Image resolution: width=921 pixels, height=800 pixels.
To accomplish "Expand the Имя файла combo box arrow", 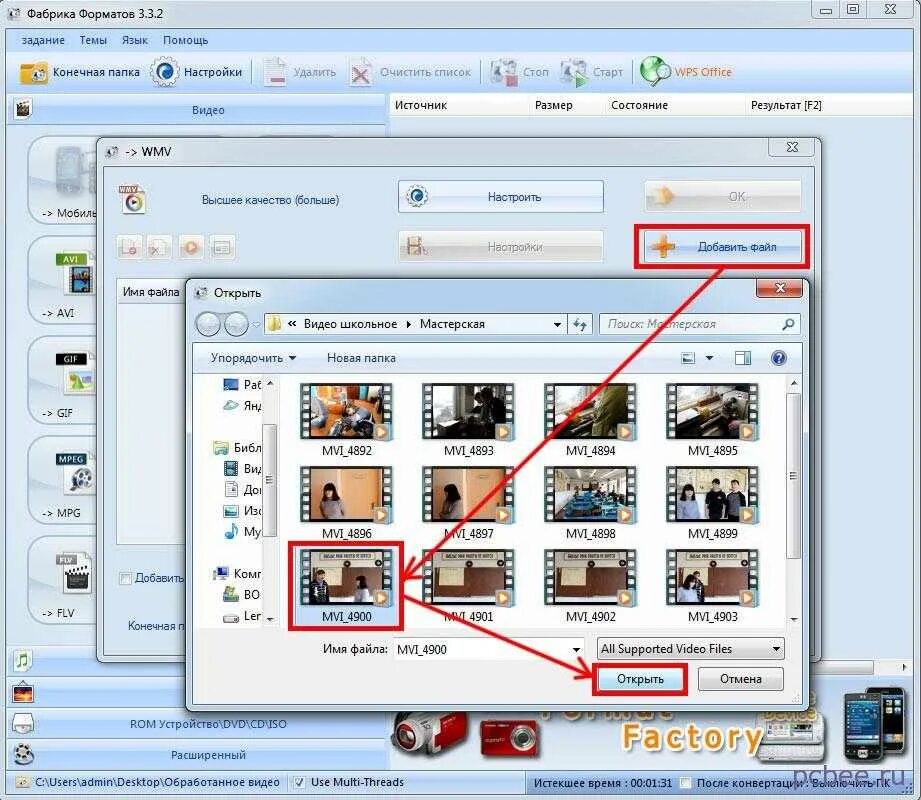I will (x=576, y=650).
